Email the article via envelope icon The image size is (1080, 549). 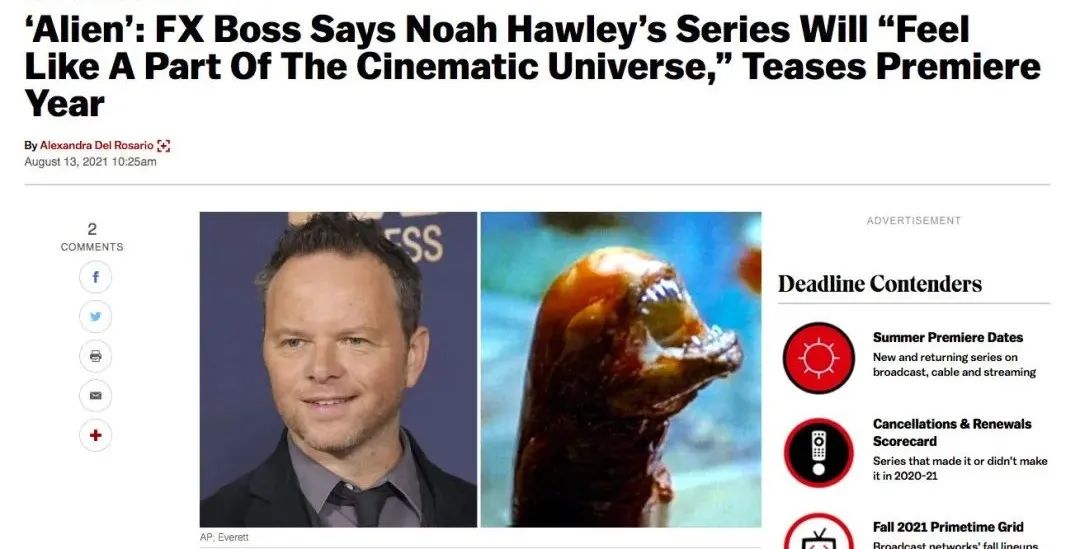(95, 395)
